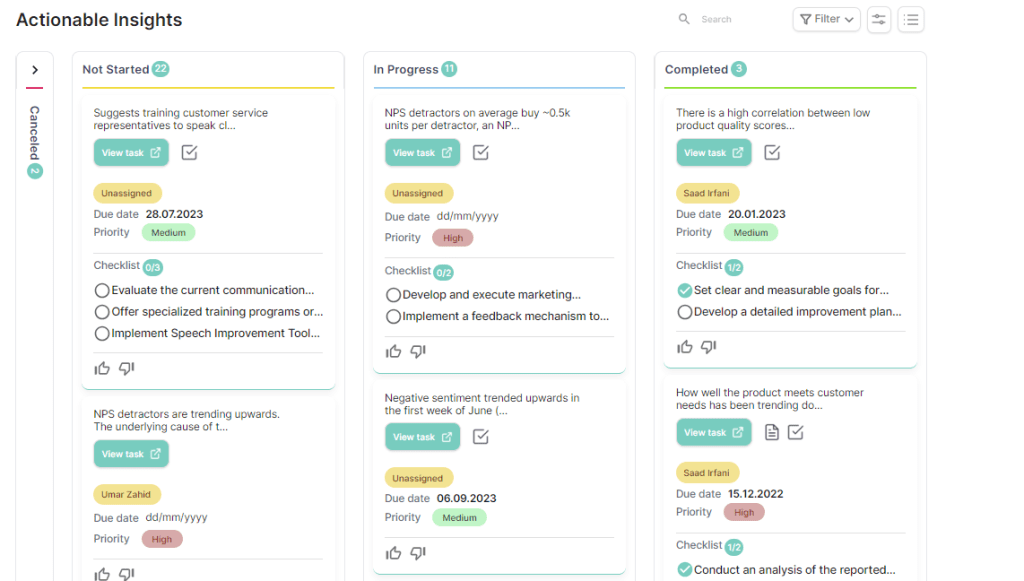Open Medium priority on 'Negative sentiment trended upwards' card
This screenshot has width=1024, height=581.
[x=459, y=518]
